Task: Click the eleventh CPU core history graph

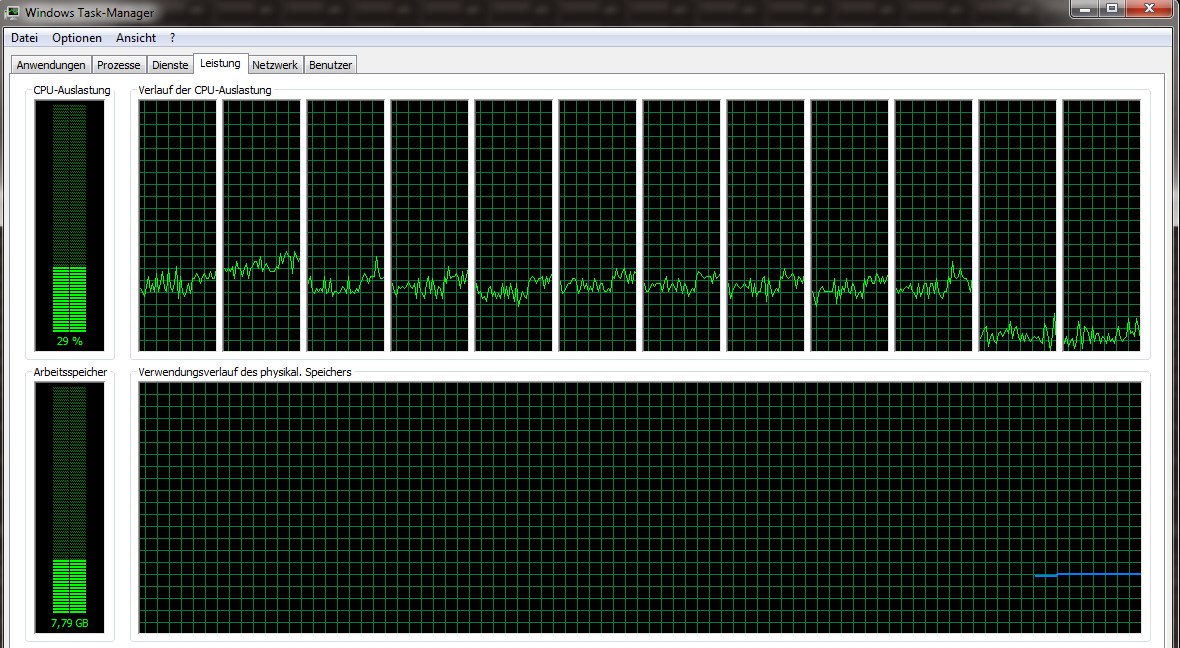Action: pos(1017,226)
